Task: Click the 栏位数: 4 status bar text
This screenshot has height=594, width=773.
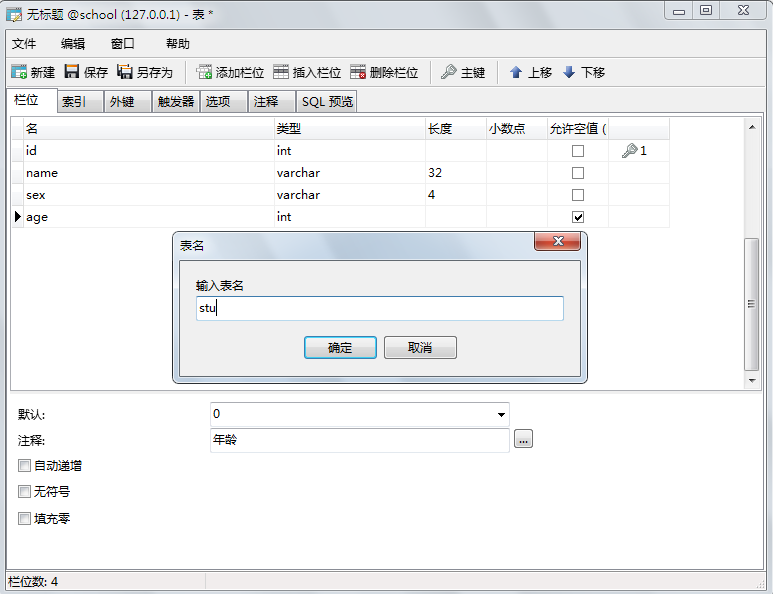Action: click(x=33, y=582)
